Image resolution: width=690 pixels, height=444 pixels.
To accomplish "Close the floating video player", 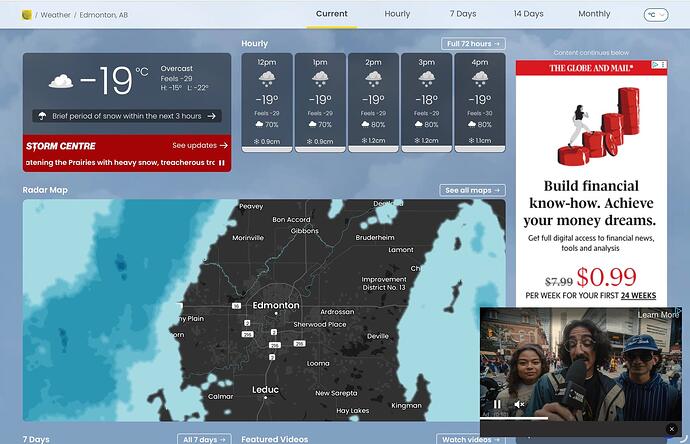I will (671, 429).
